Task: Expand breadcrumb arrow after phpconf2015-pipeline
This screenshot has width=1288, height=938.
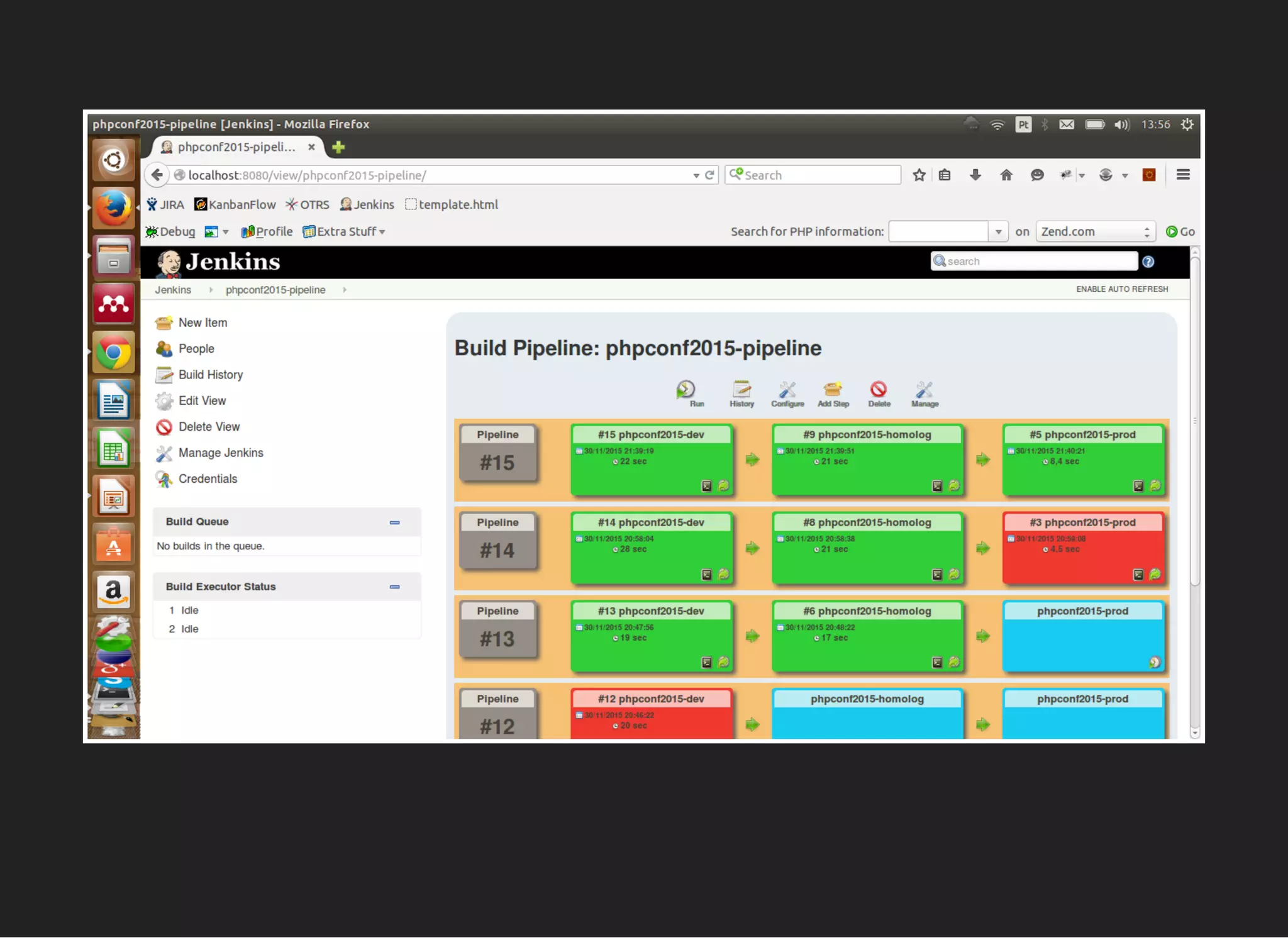Action: click(x=345, y=290)
